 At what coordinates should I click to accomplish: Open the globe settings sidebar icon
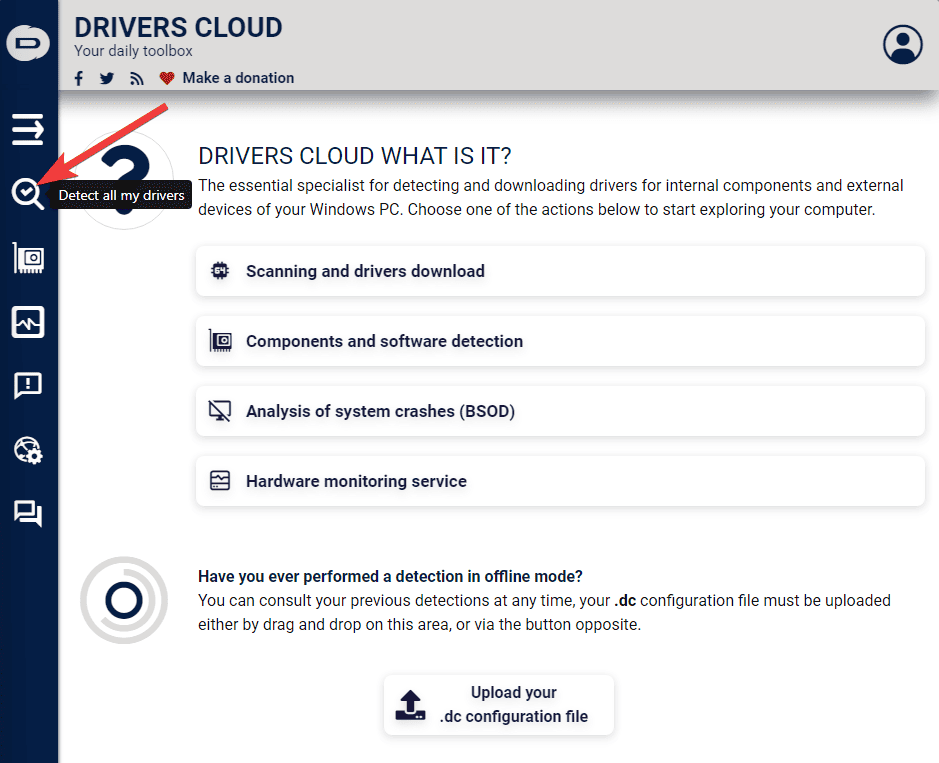tap(28, 450)
